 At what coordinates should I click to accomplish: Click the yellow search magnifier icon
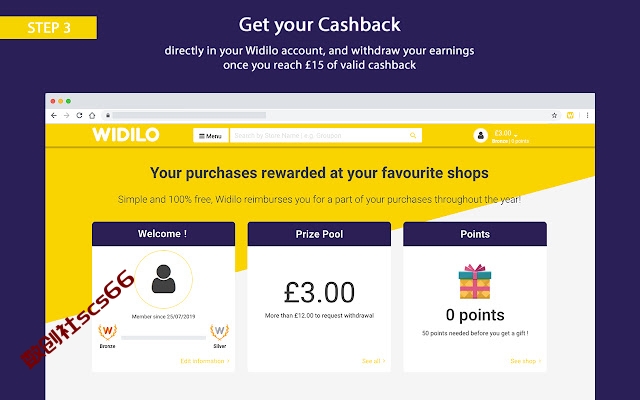pyautogui.click(x=413, y=136)
